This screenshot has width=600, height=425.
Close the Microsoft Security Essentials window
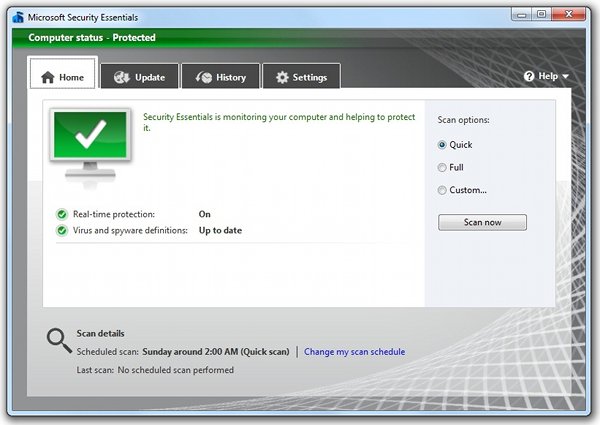(x=569, y=15)
